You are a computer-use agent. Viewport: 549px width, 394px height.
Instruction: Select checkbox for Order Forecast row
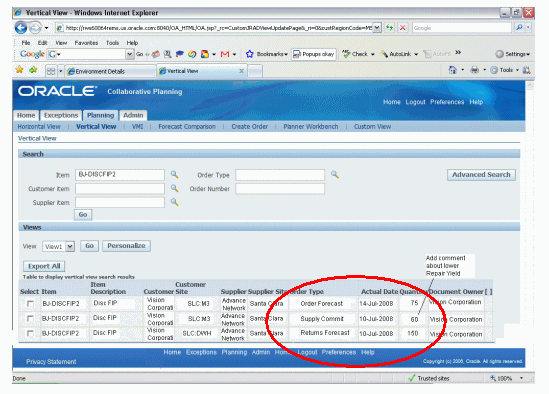tap(30, 304)
